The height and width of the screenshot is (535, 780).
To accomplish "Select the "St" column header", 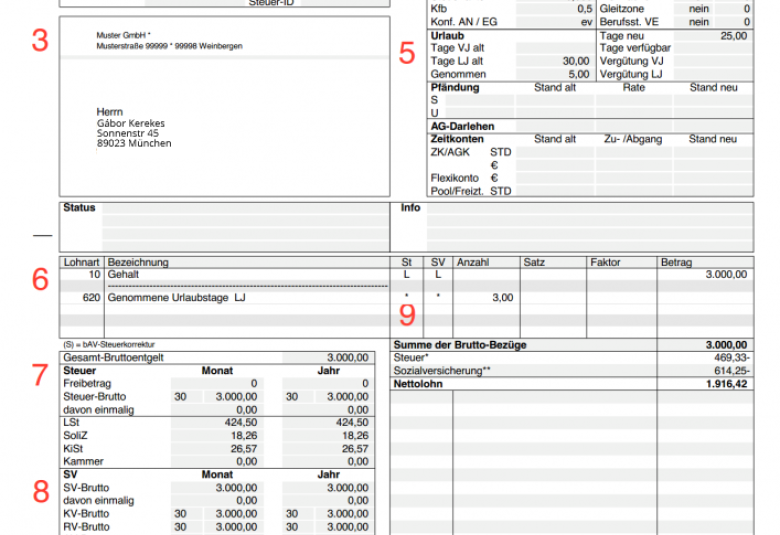I will (406, 262).
